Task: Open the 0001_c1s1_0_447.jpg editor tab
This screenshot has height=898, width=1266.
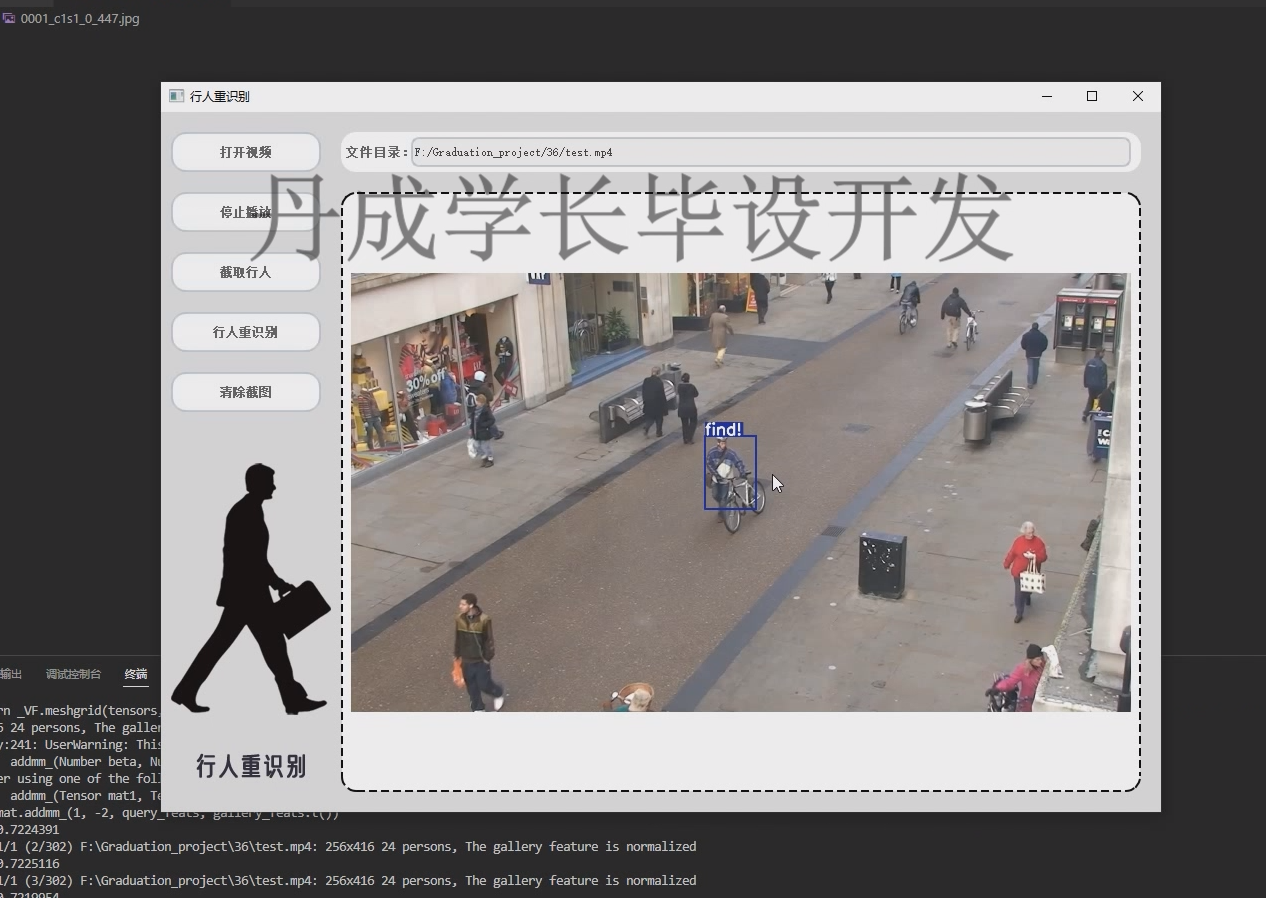Action: point(79,18)
